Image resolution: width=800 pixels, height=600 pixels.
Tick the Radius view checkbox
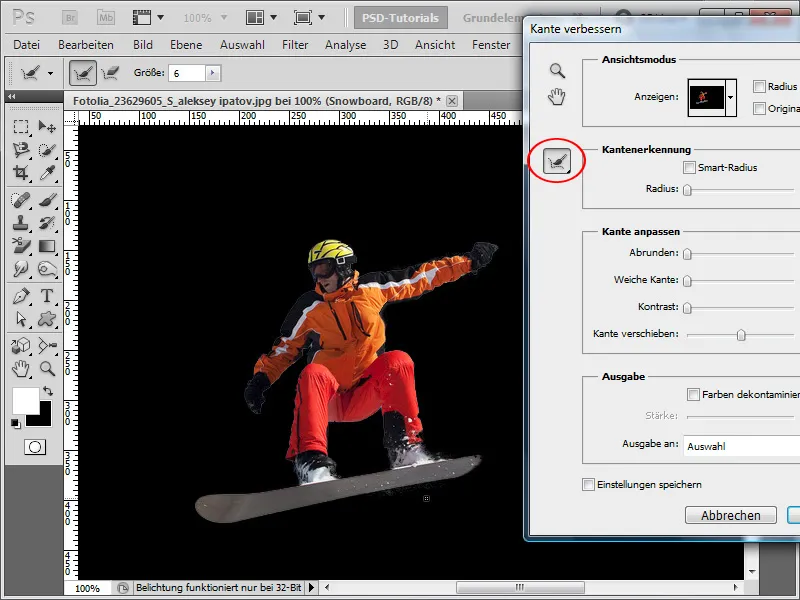point(759,86)
